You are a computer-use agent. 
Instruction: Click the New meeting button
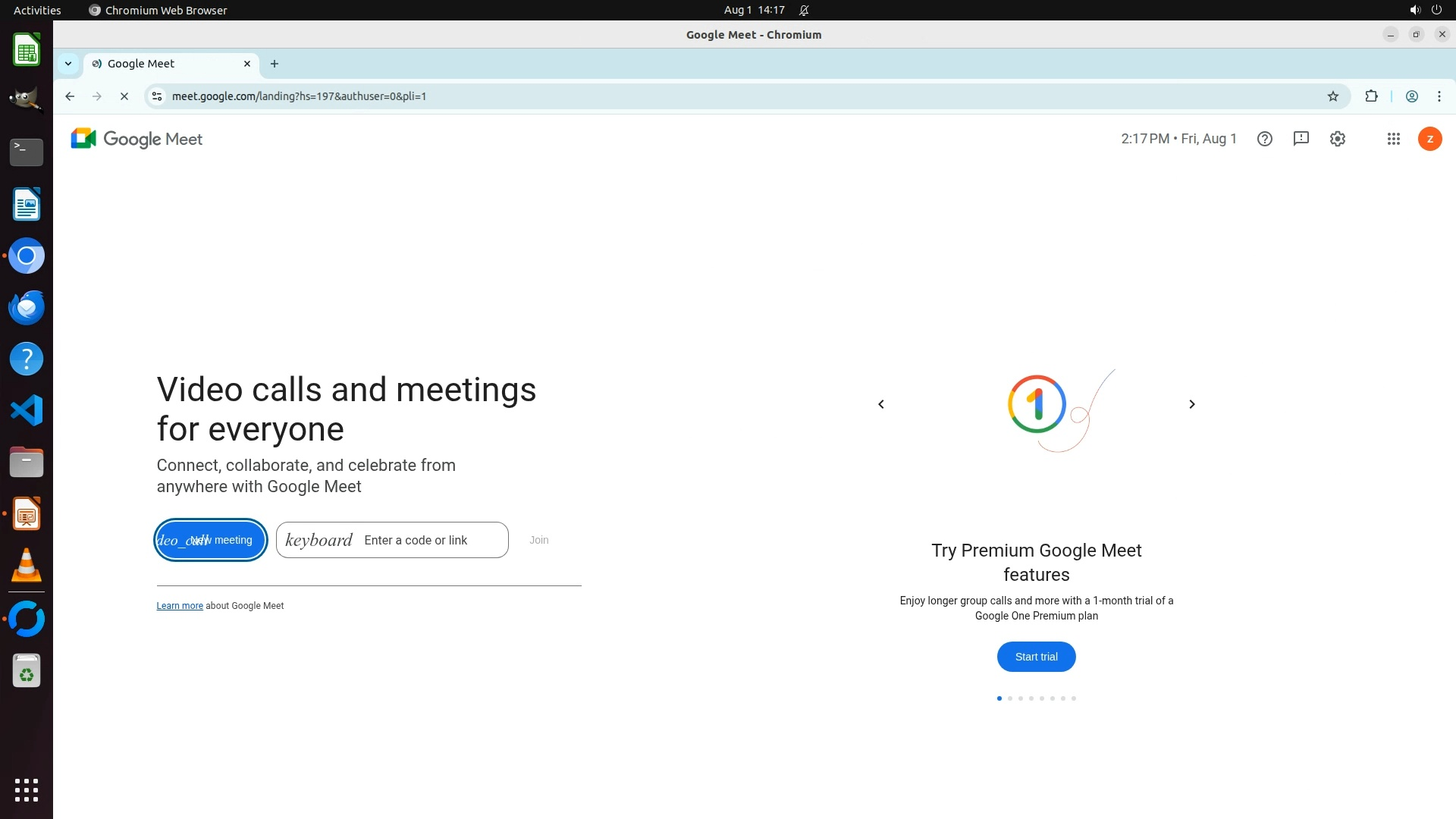[211, 540]
